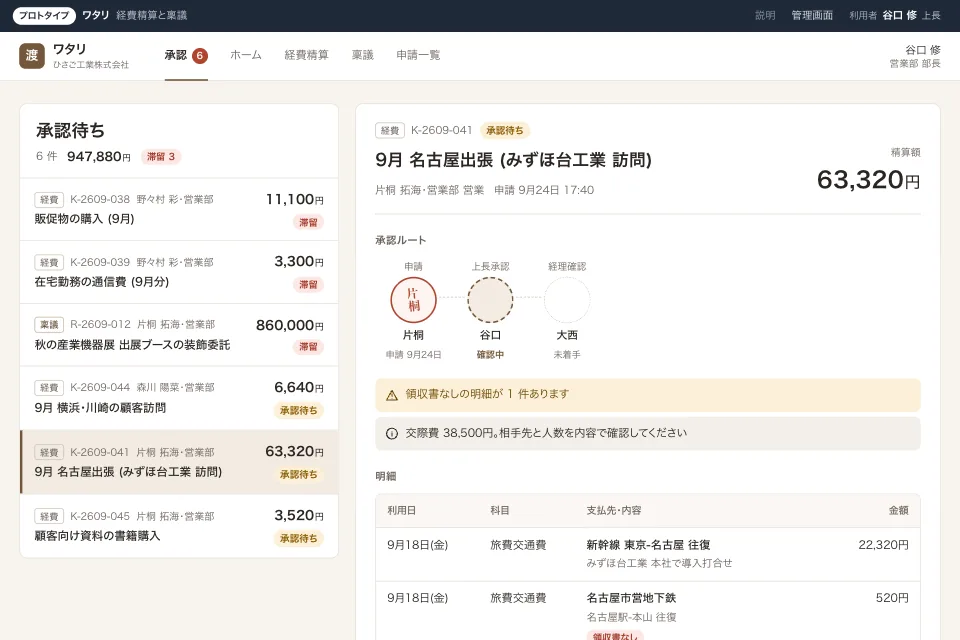Open the 管理画面 link

[x=812, y=15]
